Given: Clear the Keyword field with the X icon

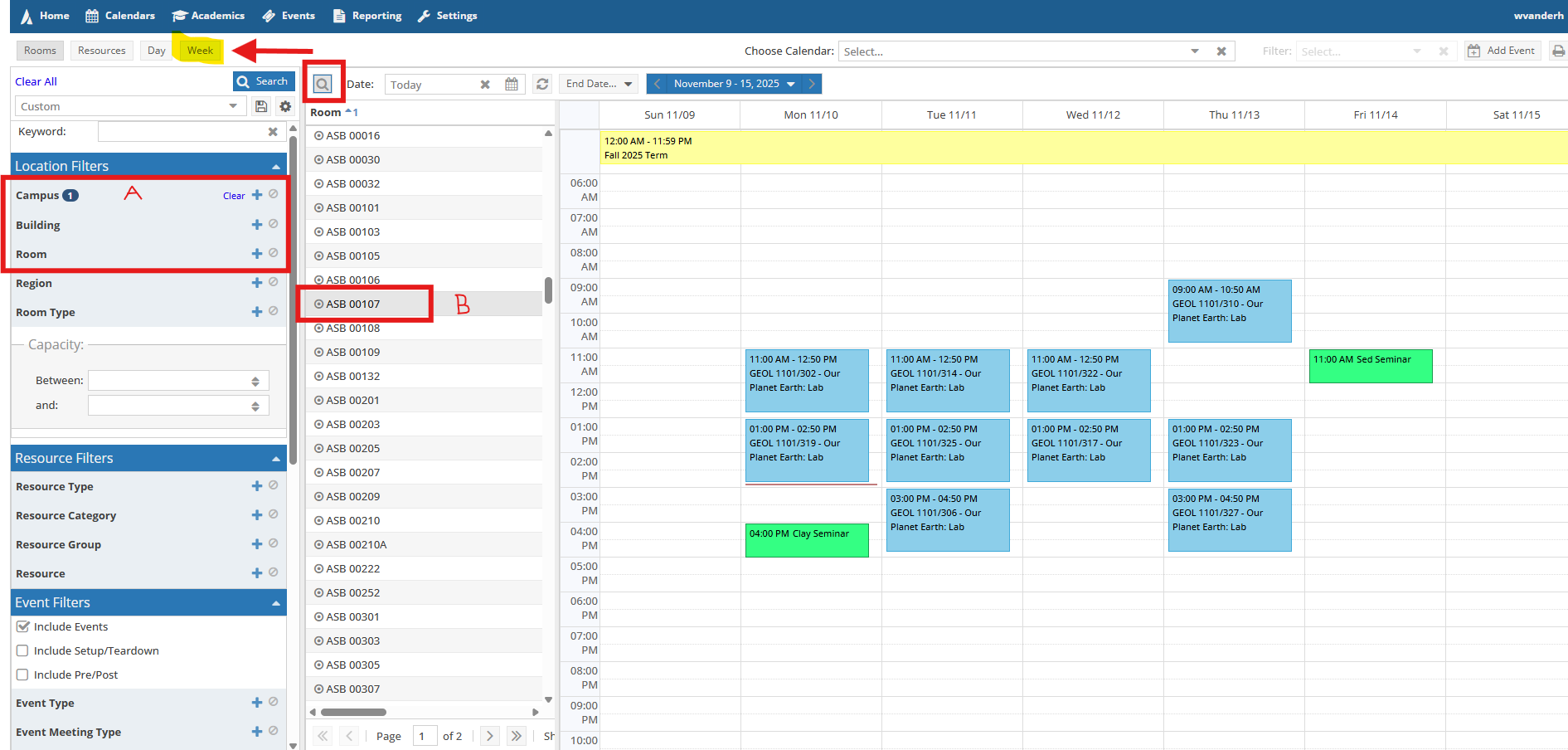Looking at the screenshot, I should coord(274,131).
